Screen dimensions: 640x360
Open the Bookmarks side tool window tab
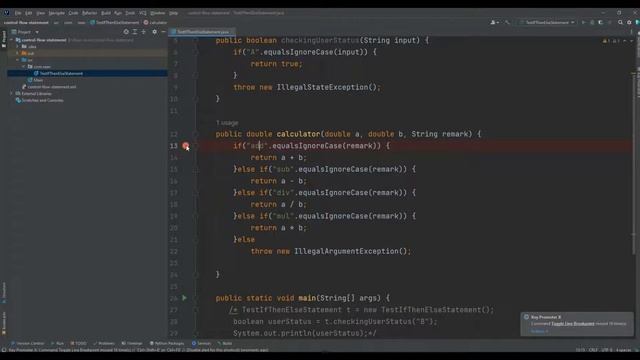[4, 323]
